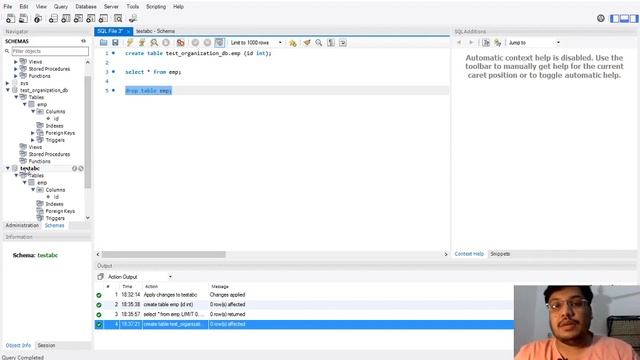
Task: Click the create function icon
Action: [104, 18]
